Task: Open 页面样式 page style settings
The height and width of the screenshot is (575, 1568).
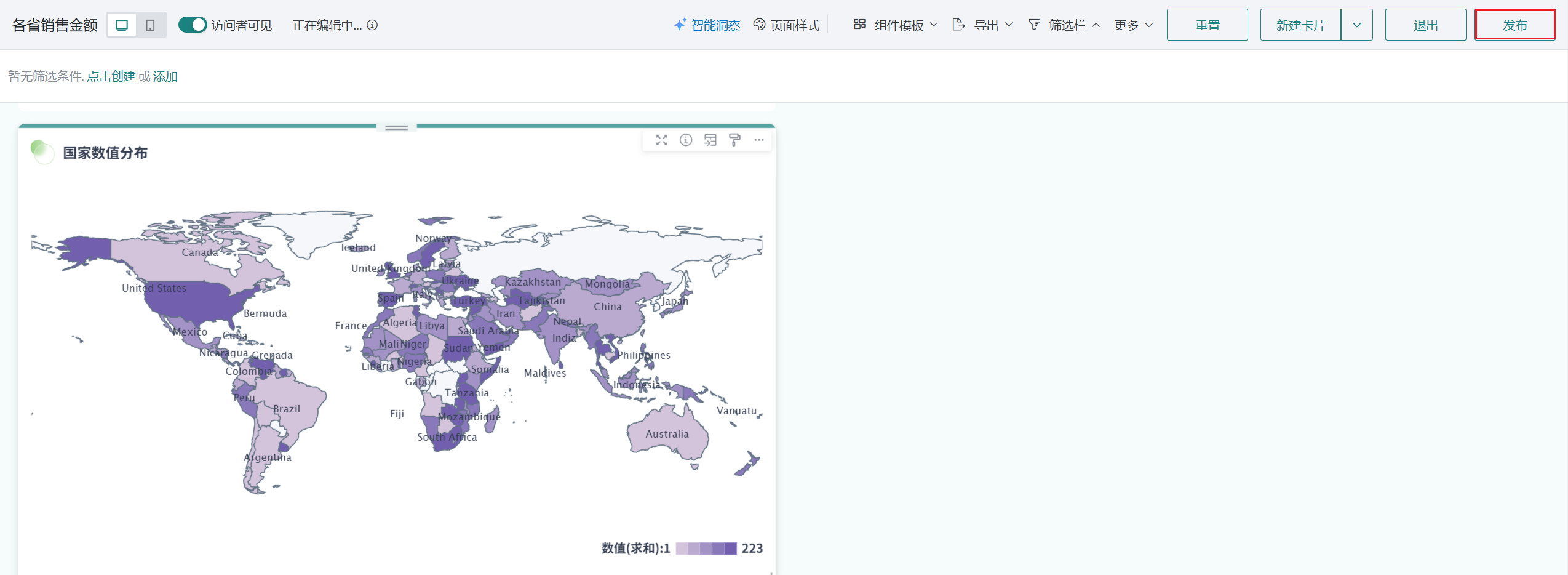Action: click(787, 25)
